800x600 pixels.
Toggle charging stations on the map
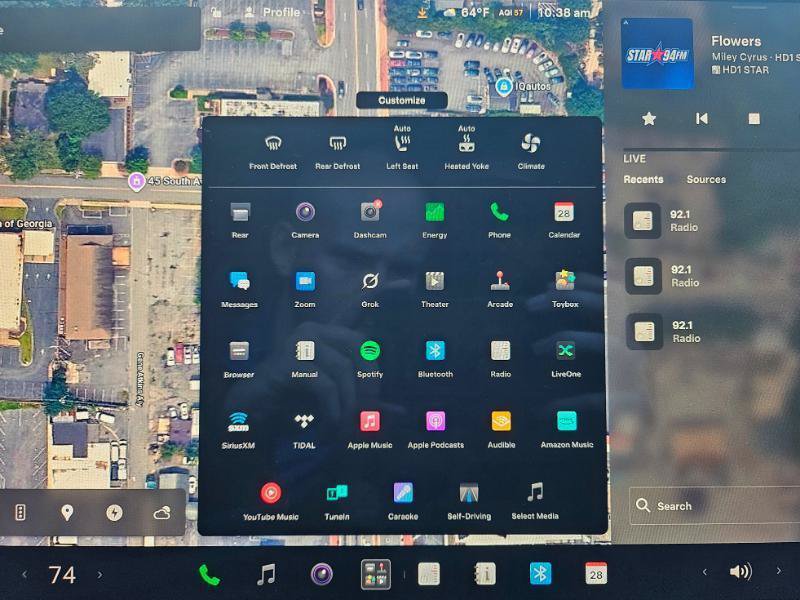pos(114,513)
